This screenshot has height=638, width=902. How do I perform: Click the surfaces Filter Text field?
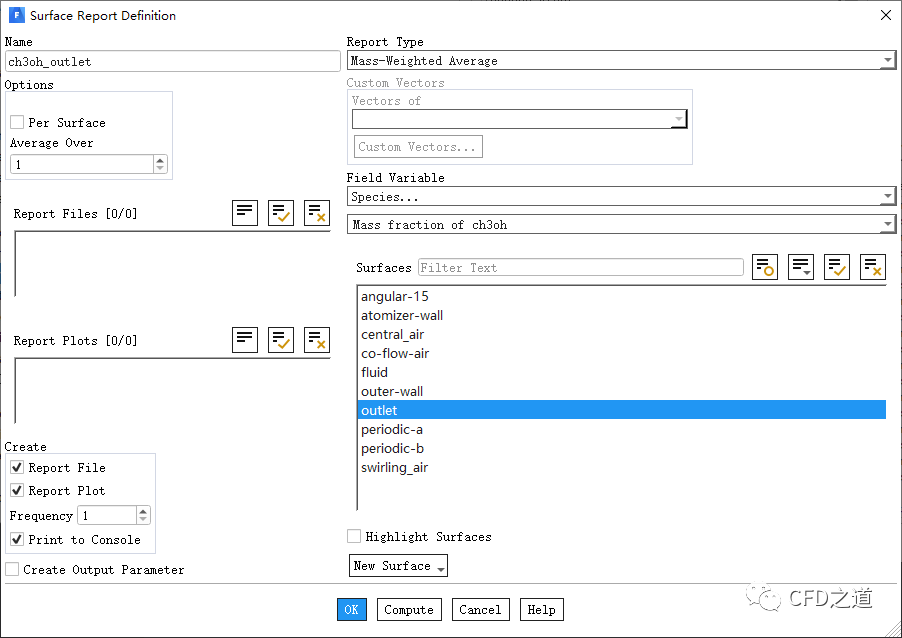coord(580,267)
